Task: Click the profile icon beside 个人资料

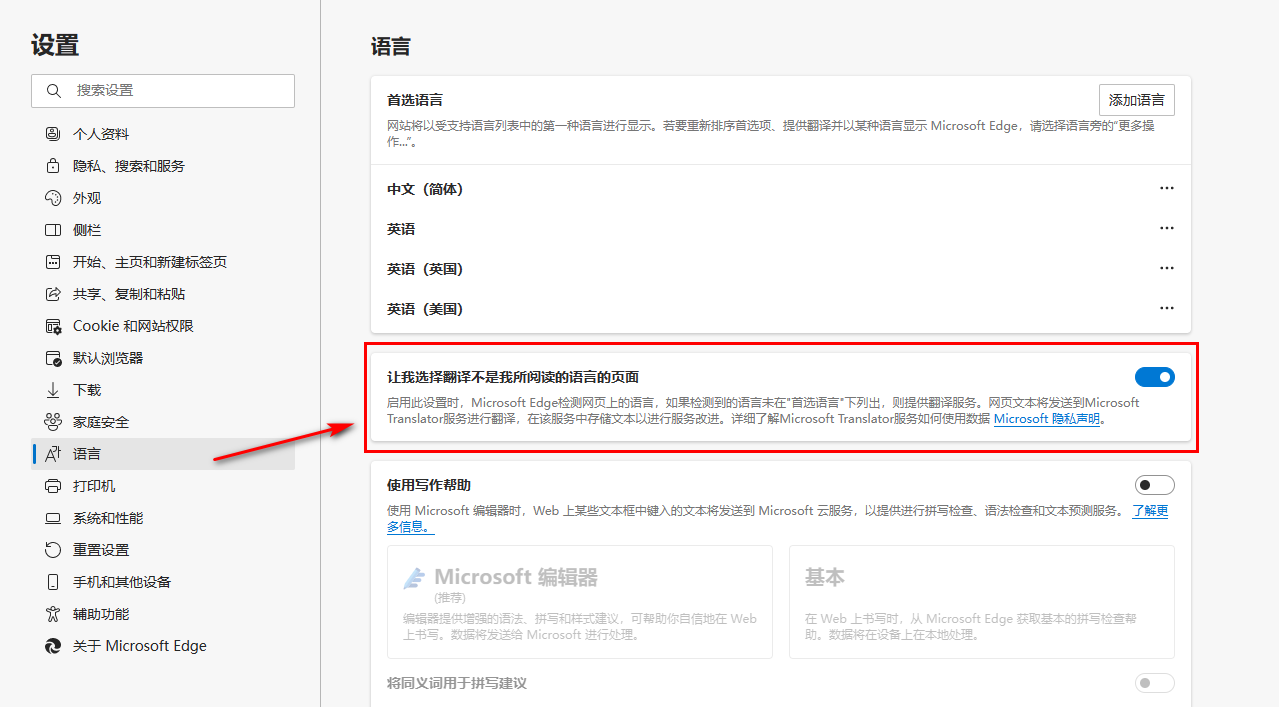Action: click(53, 134)
